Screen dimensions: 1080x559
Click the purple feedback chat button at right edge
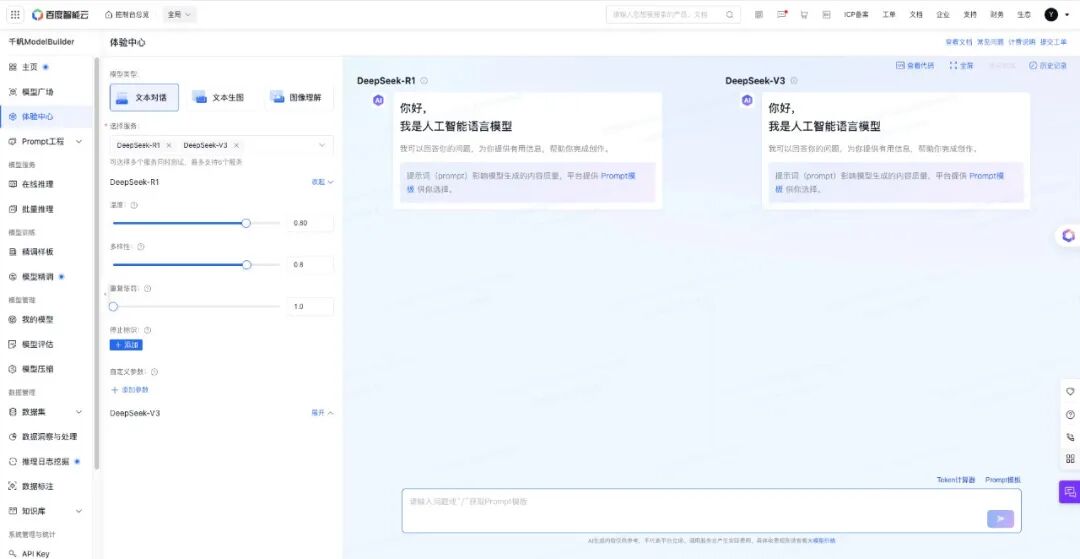click(x=1070, y=492)
